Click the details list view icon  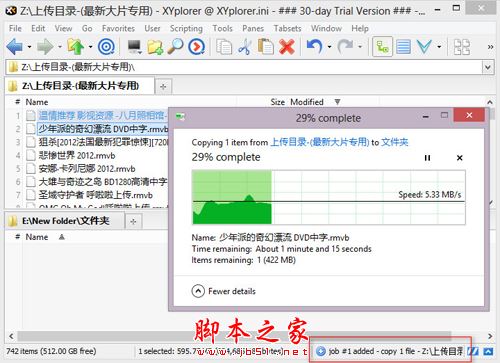click(x=403, y=47)
